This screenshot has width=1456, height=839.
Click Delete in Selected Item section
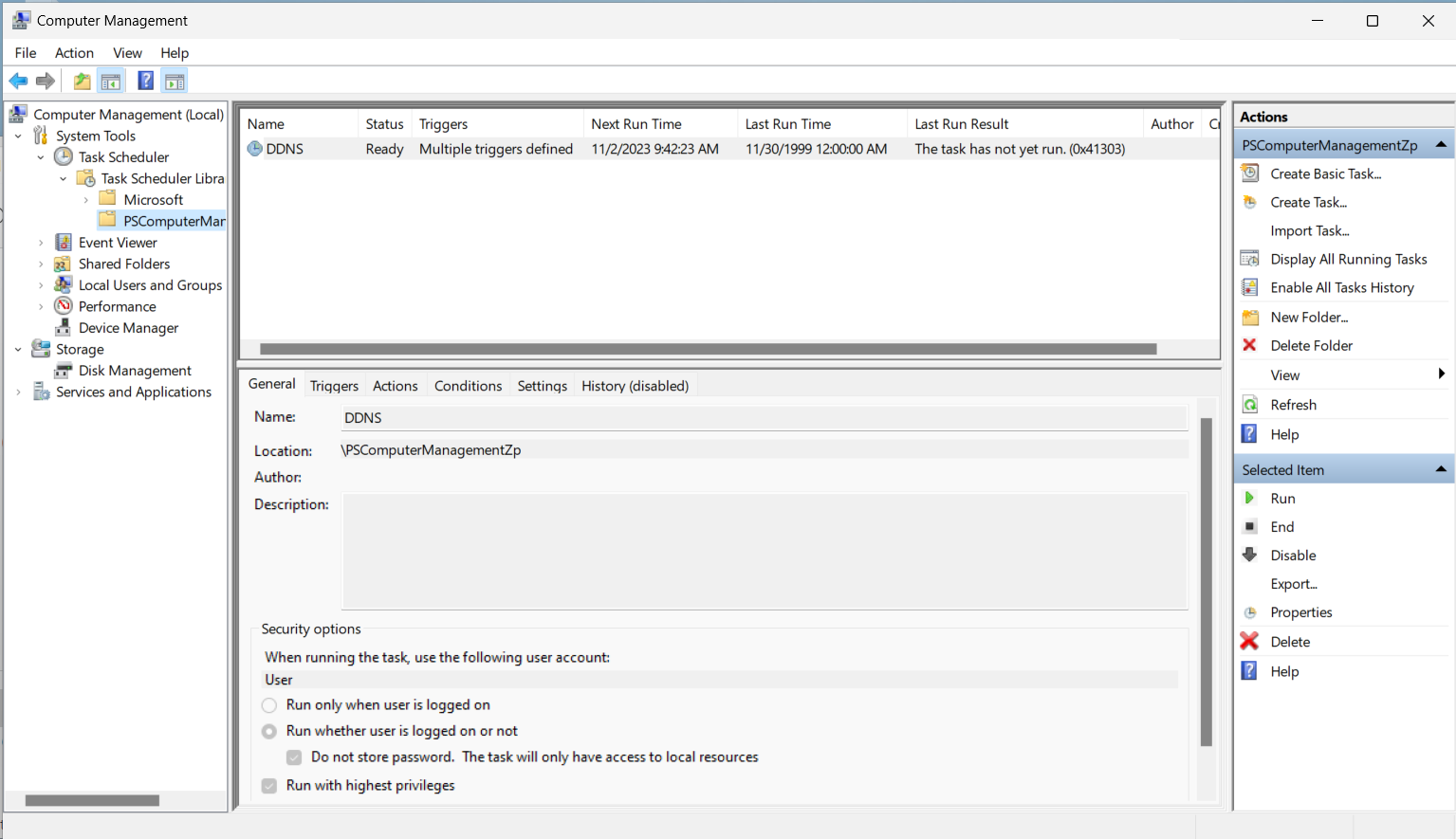(x=1290, y=642)
